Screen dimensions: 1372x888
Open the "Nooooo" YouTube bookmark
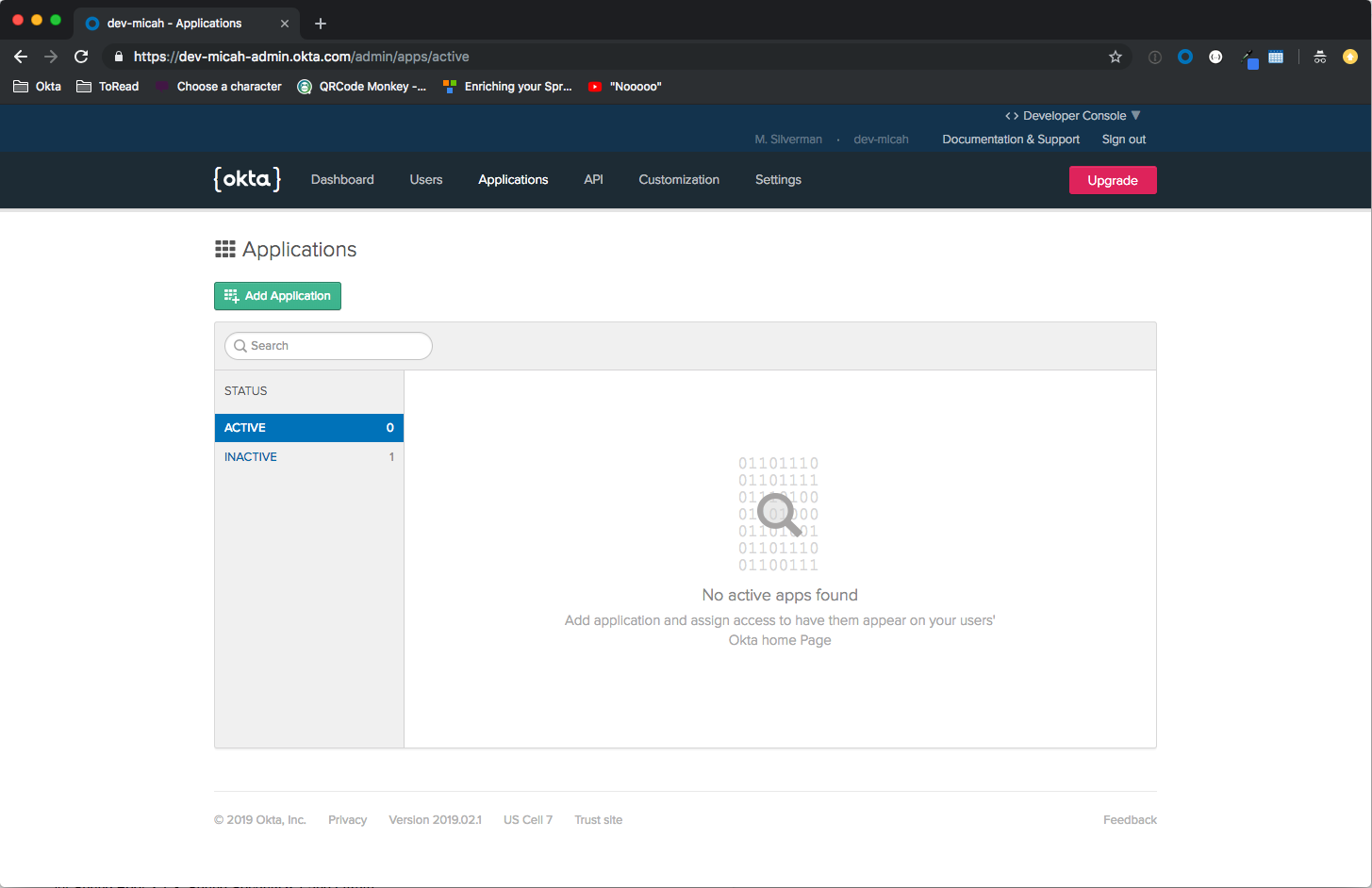624,86
